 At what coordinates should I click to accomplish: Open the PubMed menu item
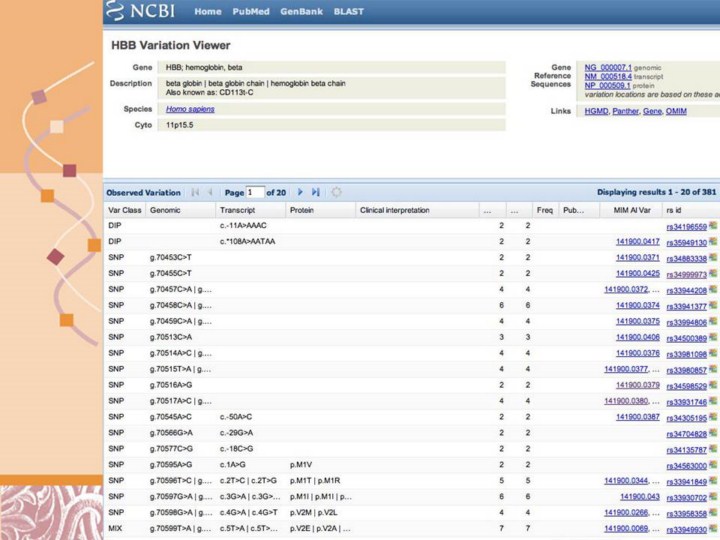pos(252,12)
